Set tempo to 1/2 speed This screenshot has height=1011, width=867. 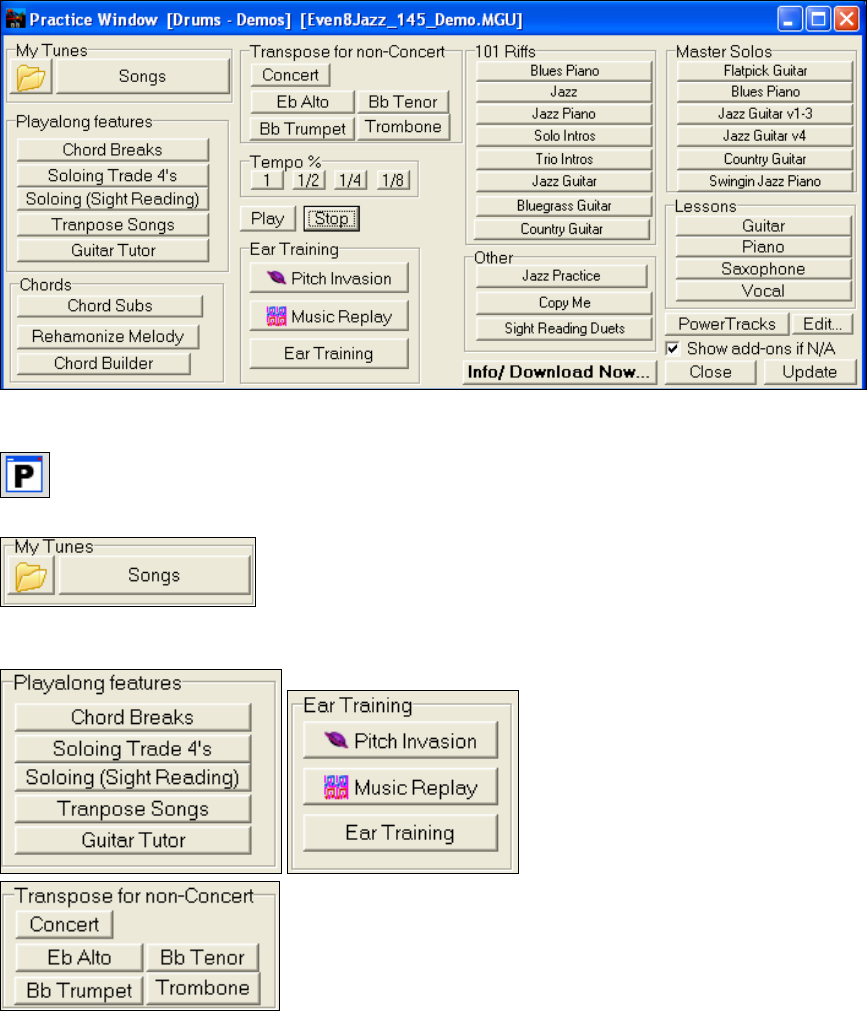[x=308, y=181]
